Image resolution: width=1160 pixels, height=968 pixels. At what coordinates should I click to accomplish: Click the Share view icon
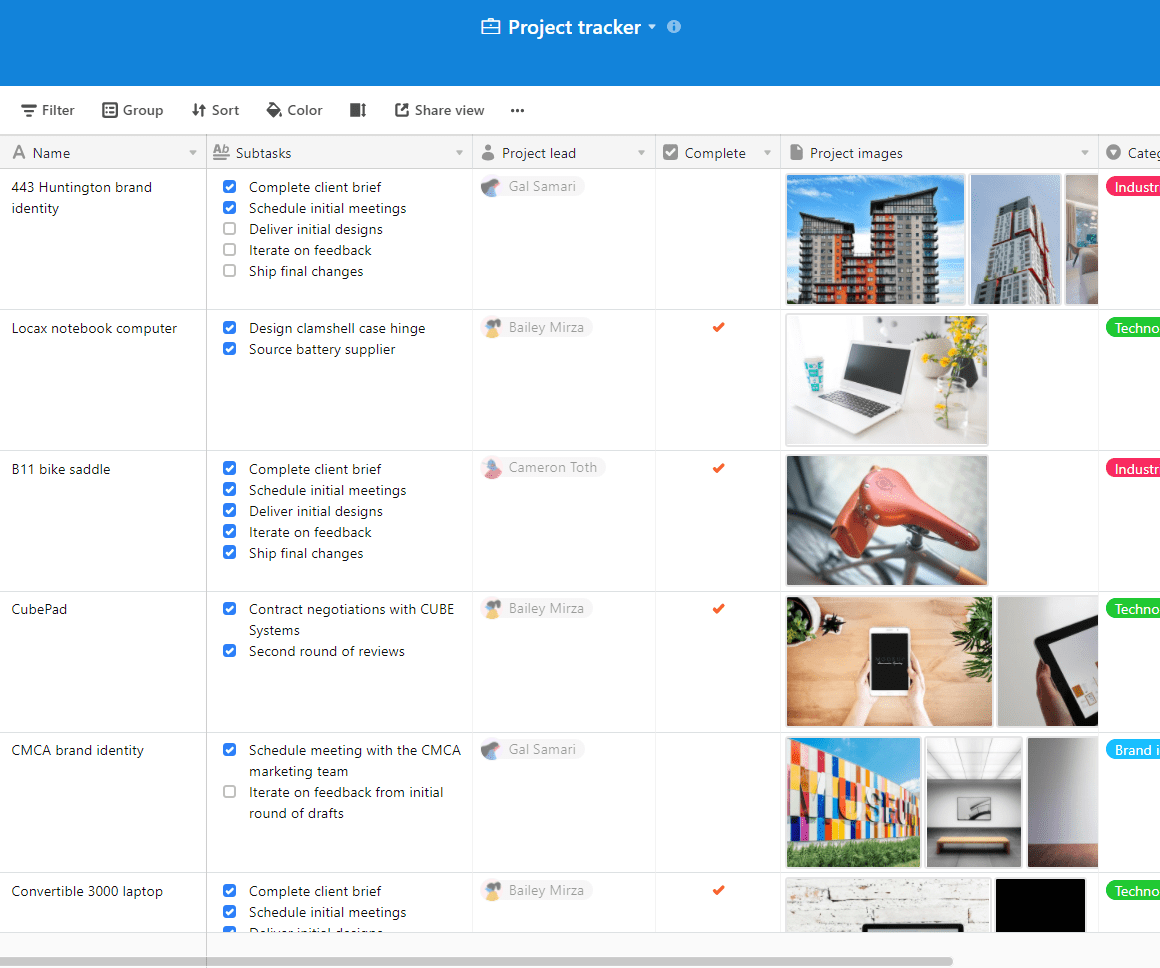(x=402, y=110)
